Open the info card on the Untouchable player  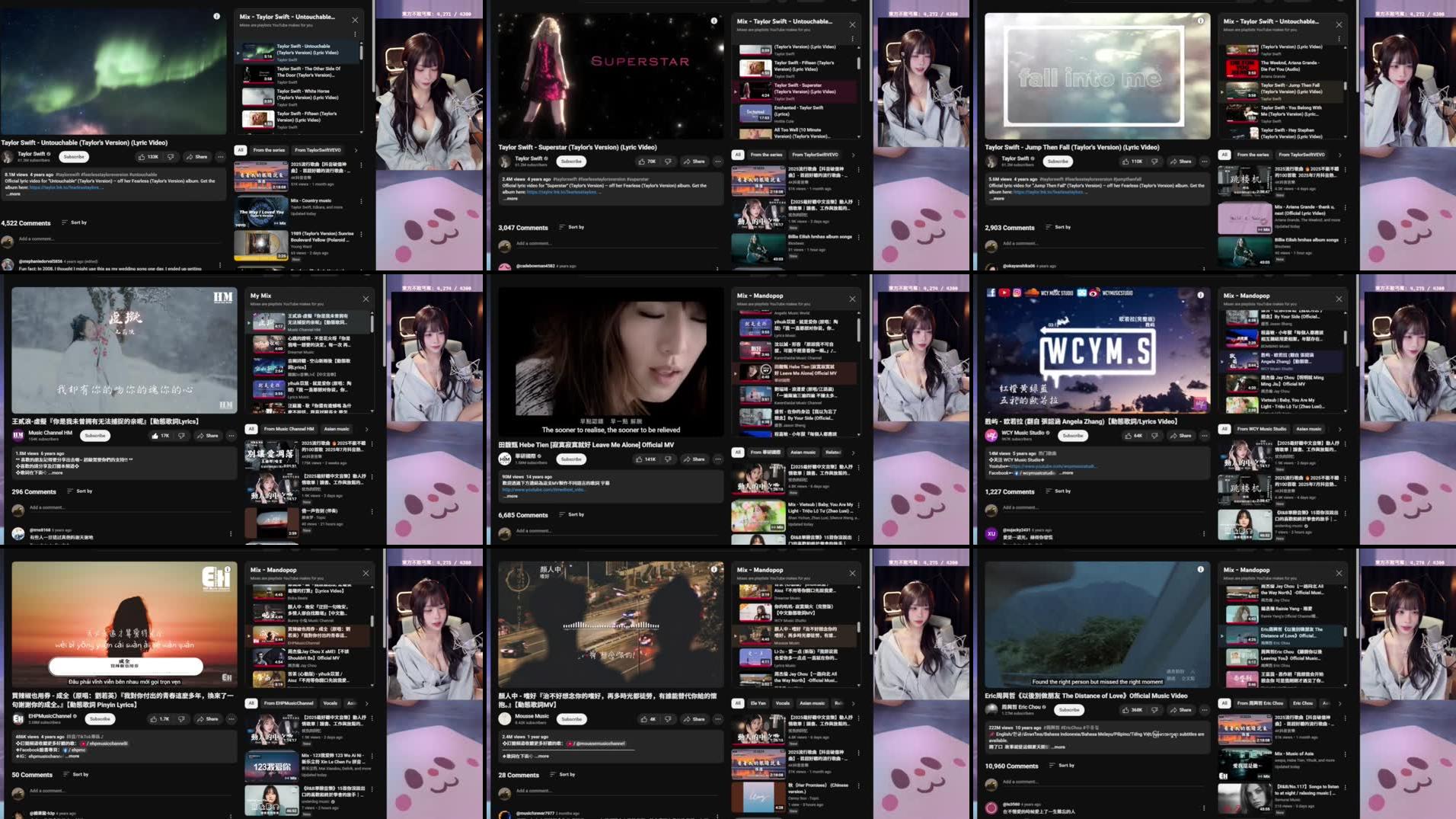coord(216,16)
